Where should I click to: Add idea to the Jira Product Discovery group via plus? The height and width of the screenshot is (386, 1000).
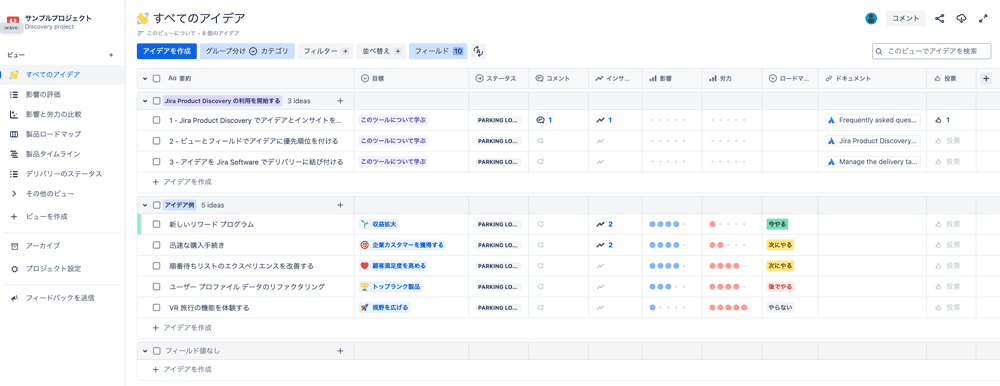340,101
